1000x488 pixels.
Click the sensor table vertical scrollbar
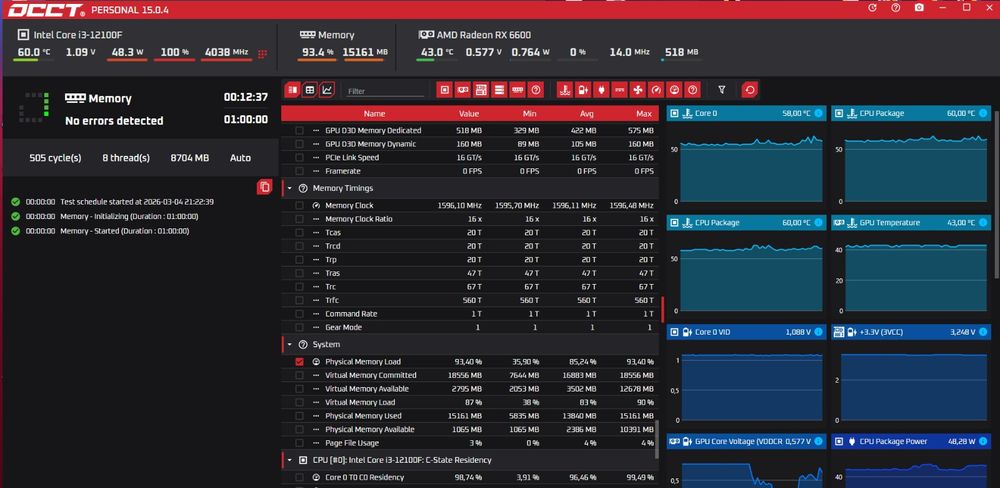click(x=657, y=438)
